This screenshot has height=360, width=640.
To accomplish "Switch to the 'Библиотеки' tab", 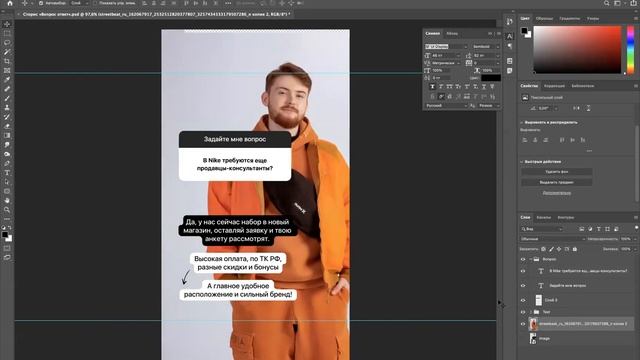I will (582, 86).
